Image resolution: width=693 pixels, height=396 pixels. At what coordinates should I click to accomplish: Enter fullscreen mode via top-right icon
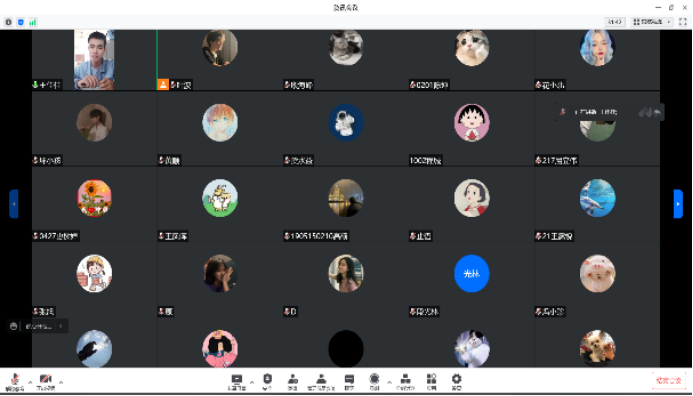coord(683,22)
